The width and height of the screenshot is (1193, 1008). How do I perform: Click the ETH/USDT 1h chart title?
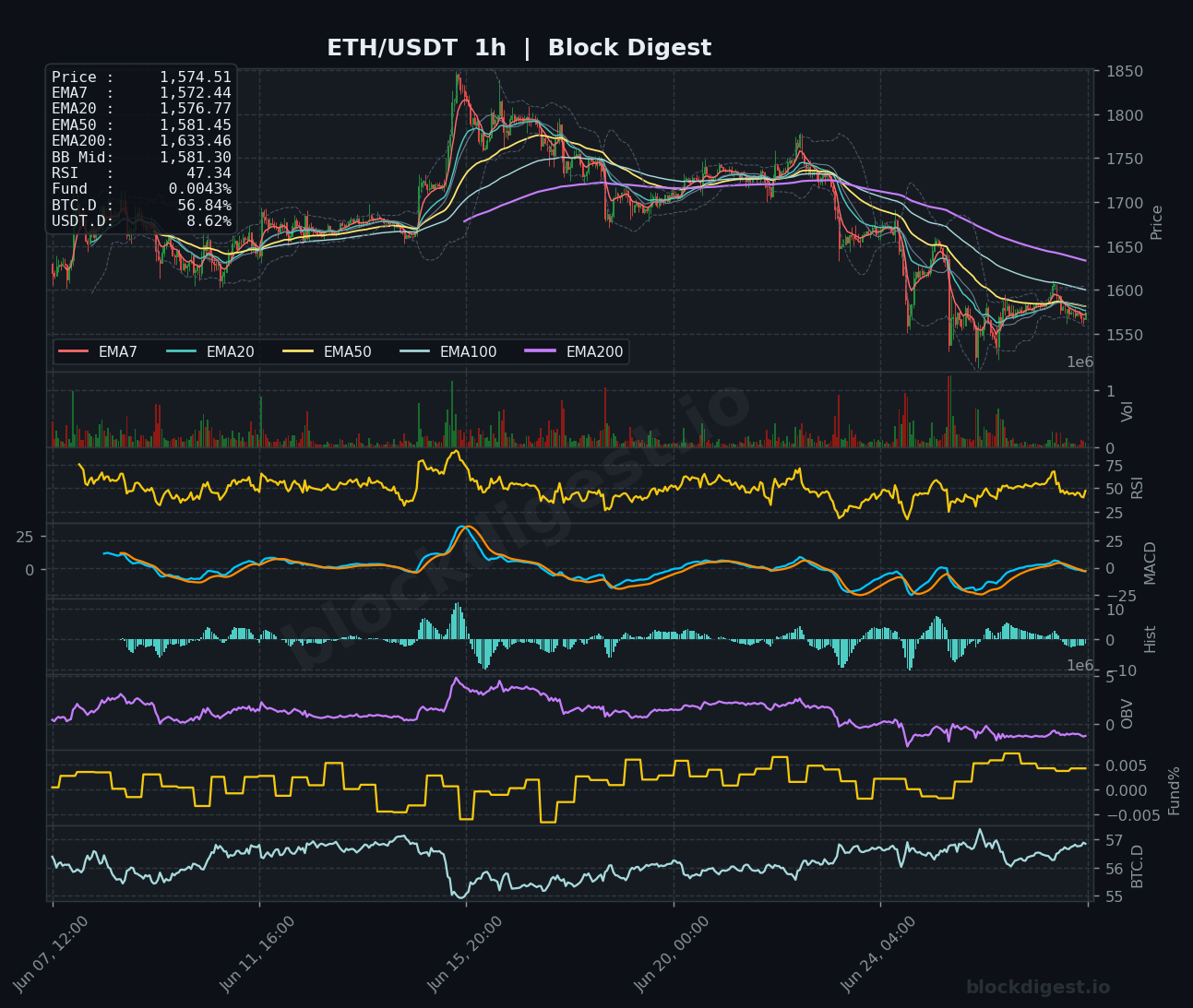[519, 48]
